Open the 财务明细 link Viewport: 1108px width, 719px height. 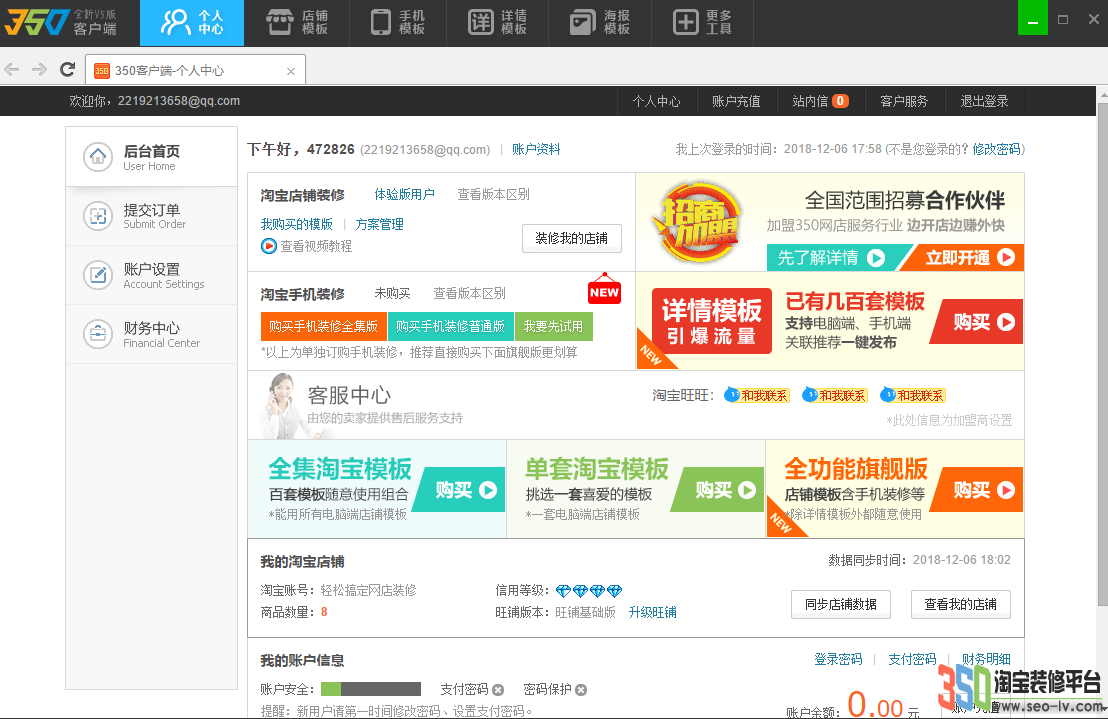point(986,659)
